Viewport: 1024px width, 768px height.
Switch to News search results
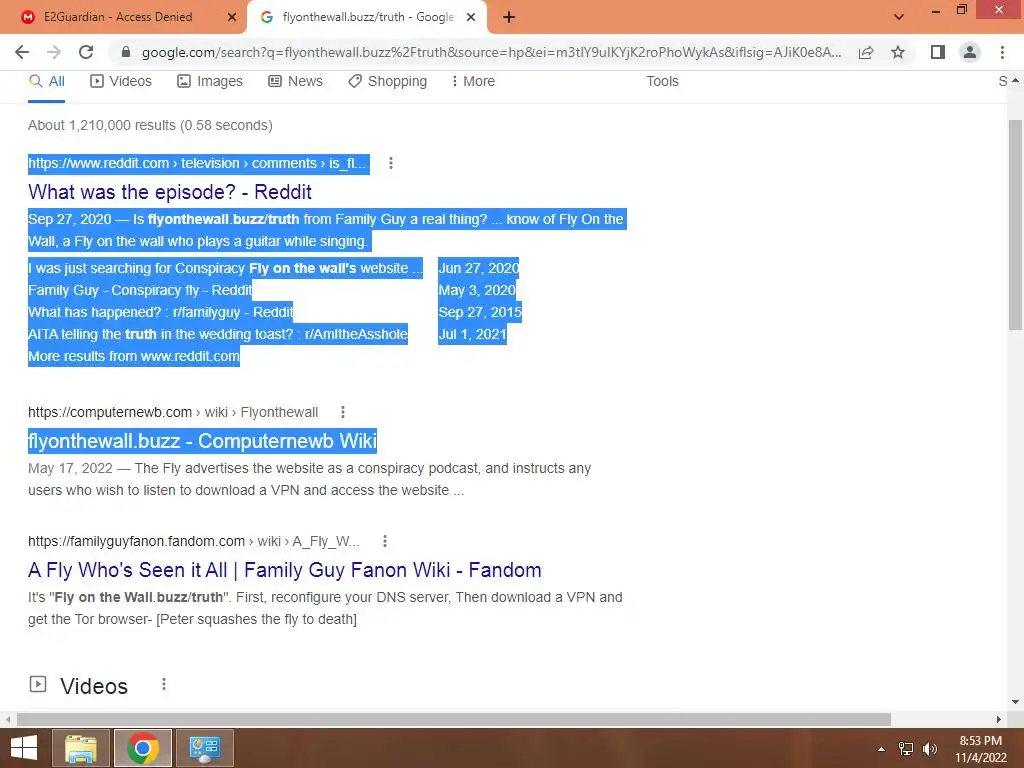(295, 81)
